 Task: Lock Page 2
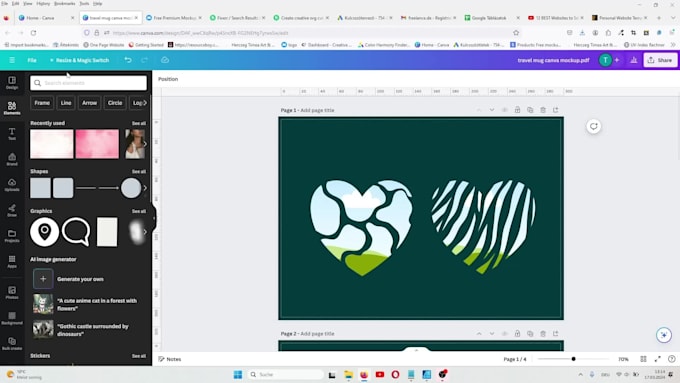point(517,334)
